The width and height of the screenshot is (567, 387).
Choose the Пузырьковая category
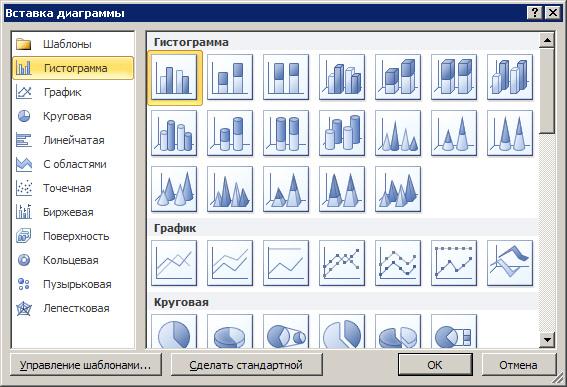[x=73, y=284]
